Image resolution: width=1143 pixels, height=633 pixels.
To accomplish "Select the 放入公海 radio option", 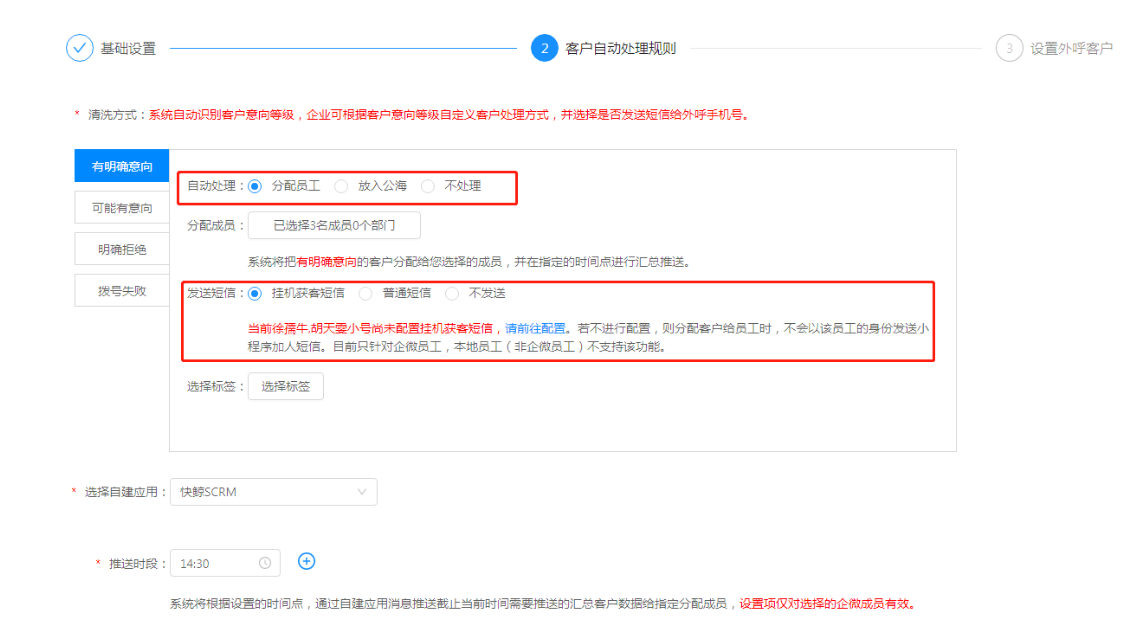I will point(340,186).
